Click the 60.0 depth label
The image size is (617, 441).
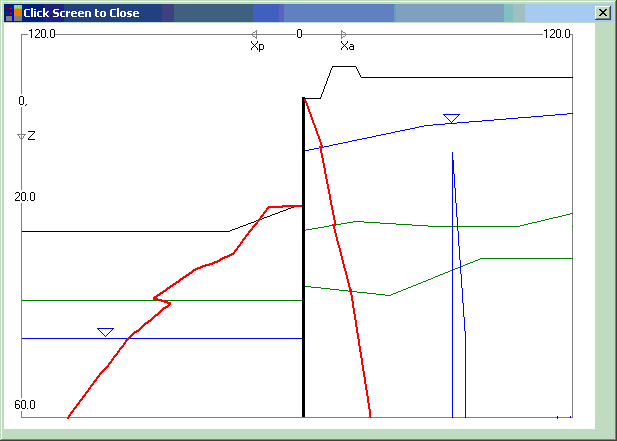coord(26,405)
